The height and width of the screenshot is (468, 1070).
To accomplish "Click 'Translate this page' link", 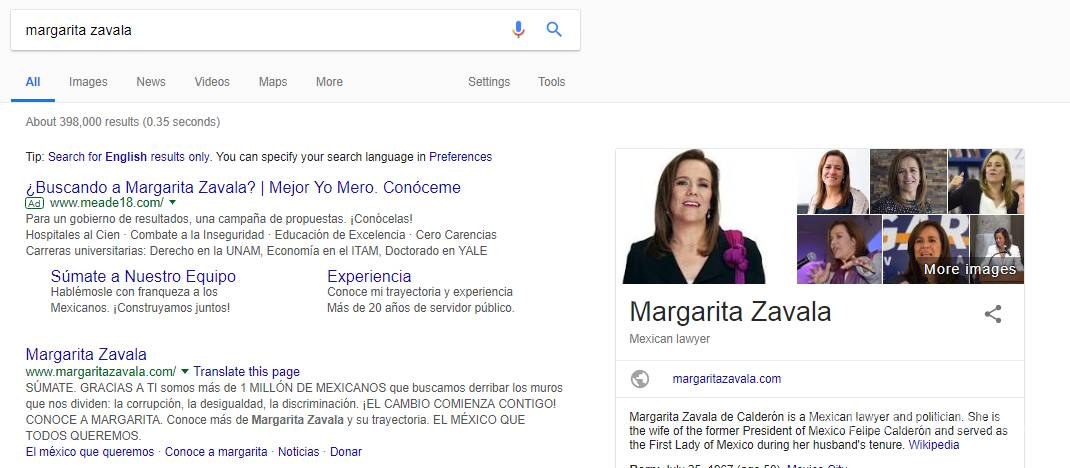I will click(246, 372).
